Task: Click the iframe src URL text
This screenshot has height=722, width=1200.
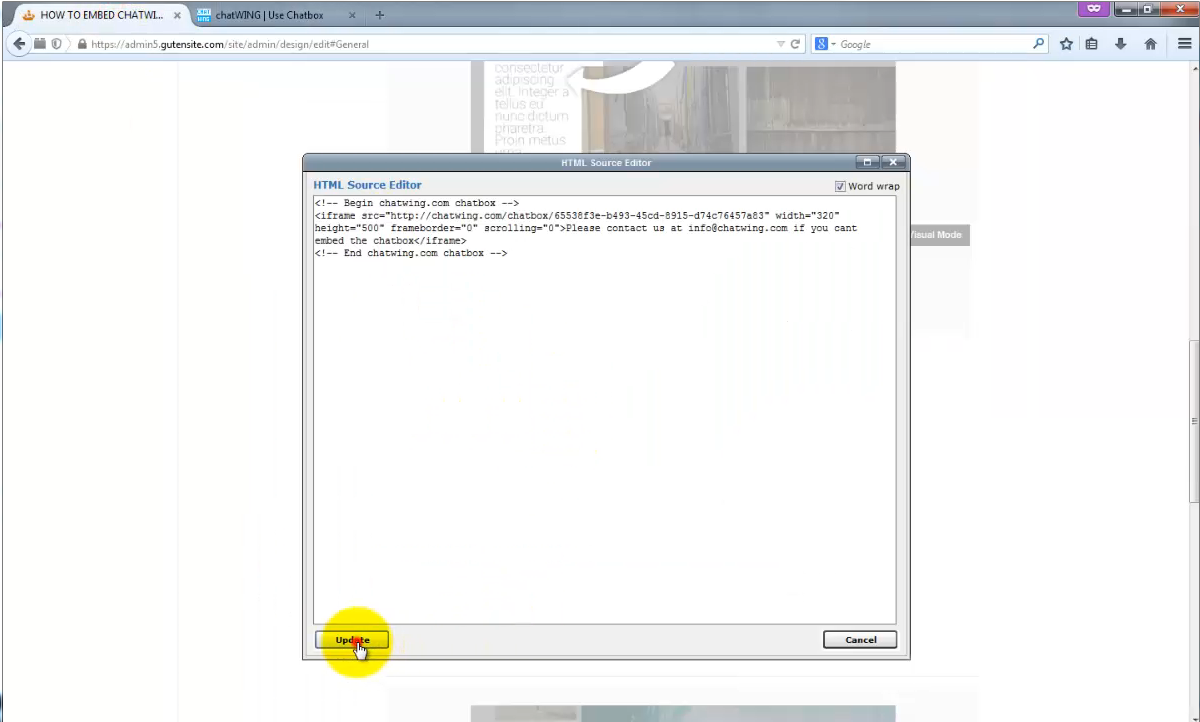Action: (579, 216)
